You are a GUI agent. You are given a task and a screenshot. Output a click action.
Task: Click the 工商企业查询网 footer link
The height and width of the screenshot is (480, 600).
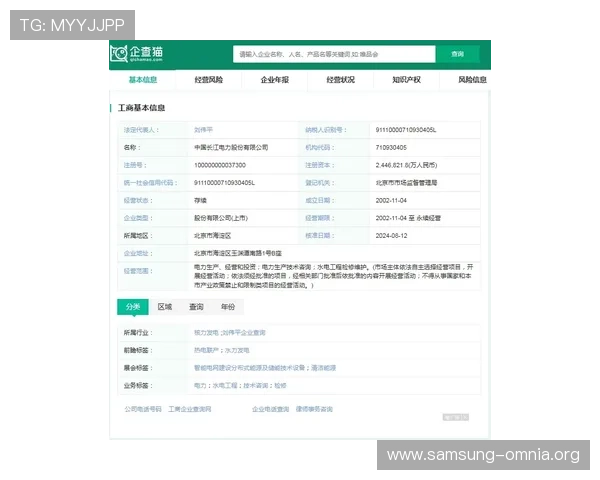point(190,409)
